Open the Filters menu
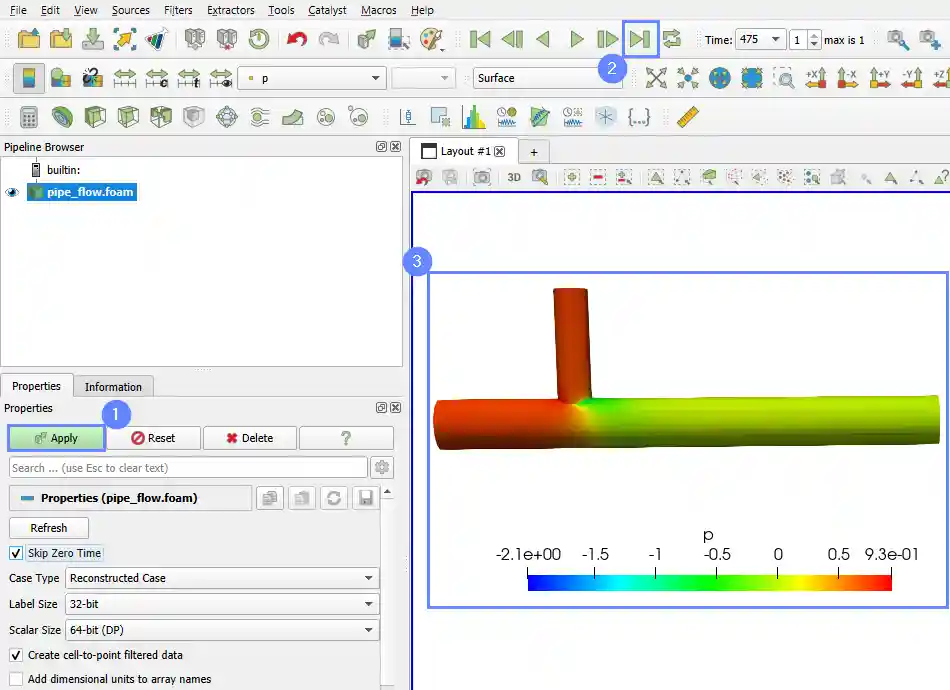This screenshot has width=950, height=690. tap(178, 10)
